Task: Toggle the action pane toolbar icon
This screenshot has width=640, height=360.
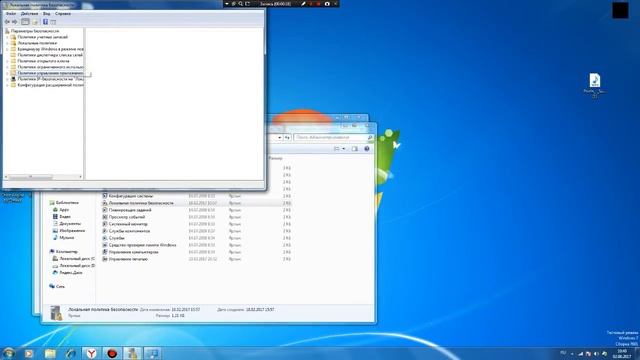Action: (x=53, y=22)
